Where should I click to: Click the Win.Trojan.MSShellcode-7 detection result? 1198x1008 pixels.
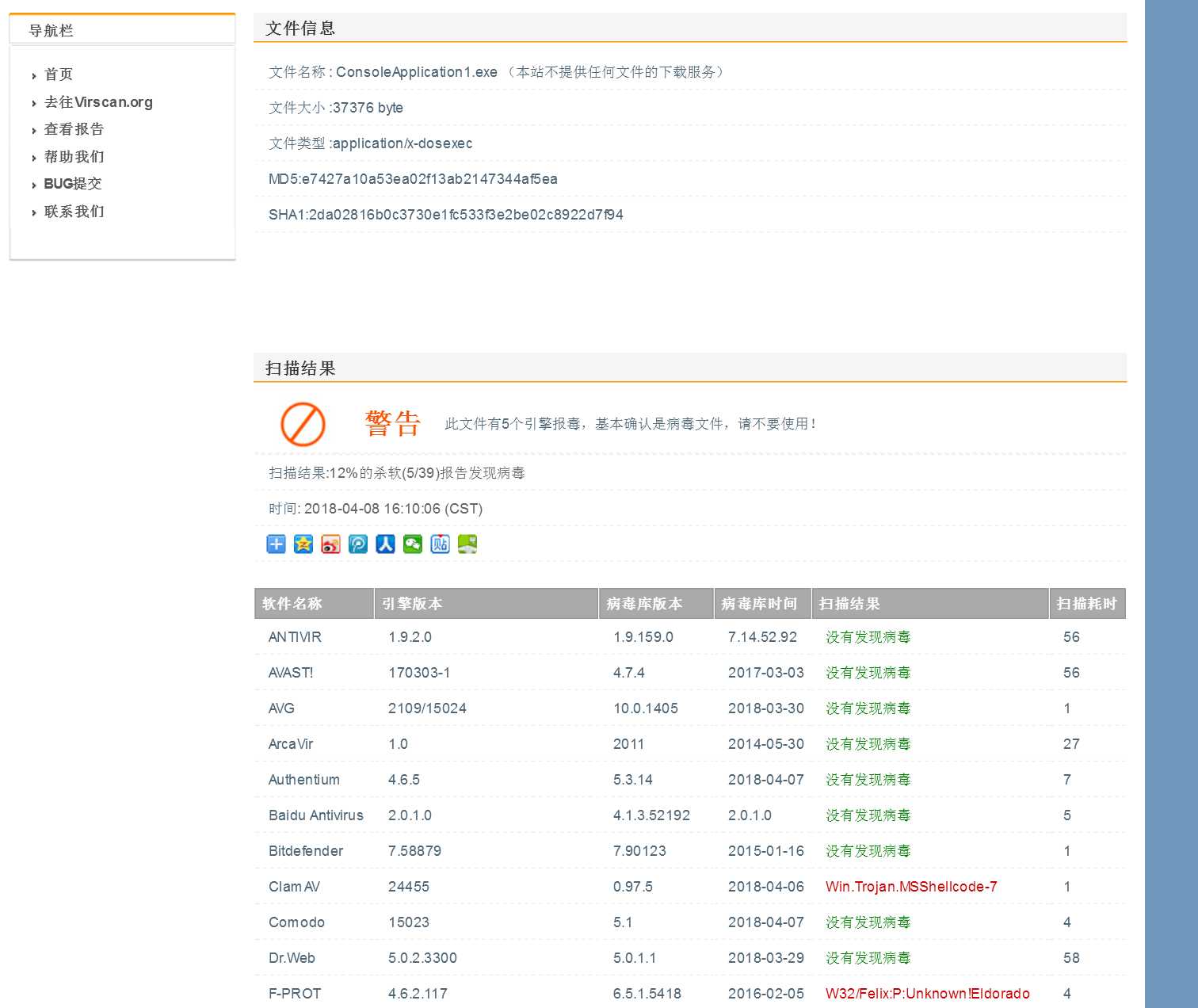(911, 887)
